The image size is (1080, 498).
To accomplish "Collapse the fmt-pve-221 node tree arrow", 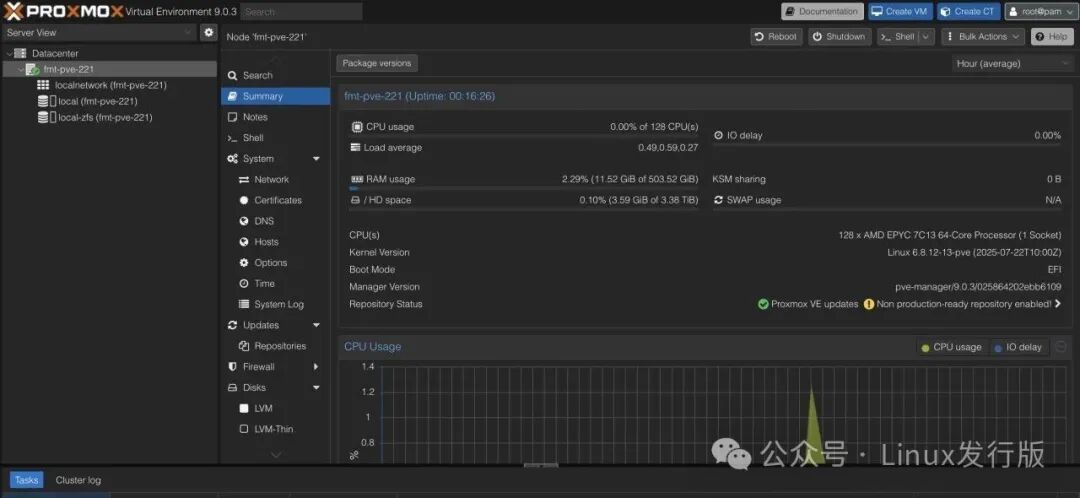I will pos(21,70).
